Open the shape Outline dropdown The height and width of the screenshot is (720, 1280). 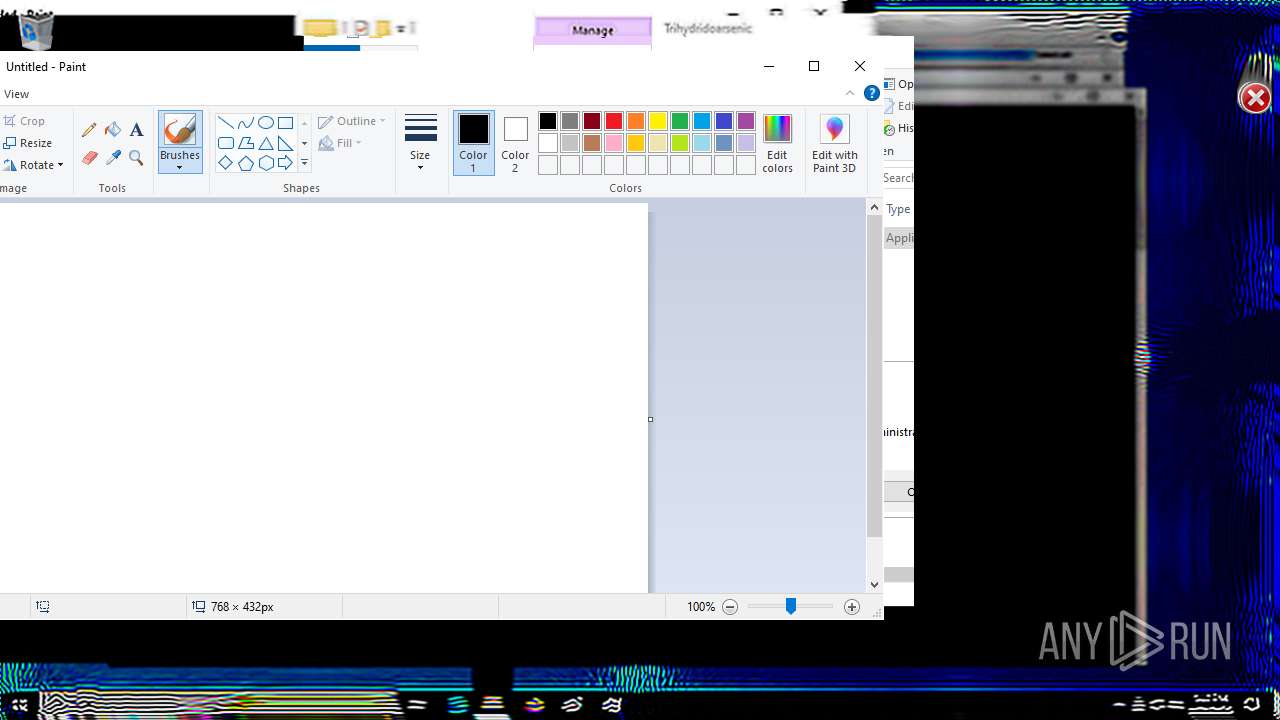[352, 121]
